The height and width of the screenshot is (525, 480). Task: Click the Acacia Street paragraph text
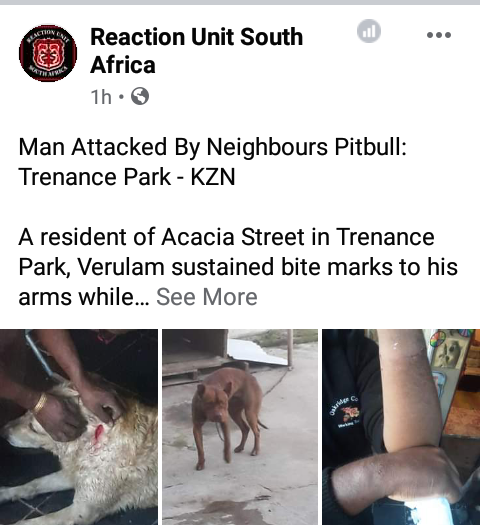click(x=238, y=267)
